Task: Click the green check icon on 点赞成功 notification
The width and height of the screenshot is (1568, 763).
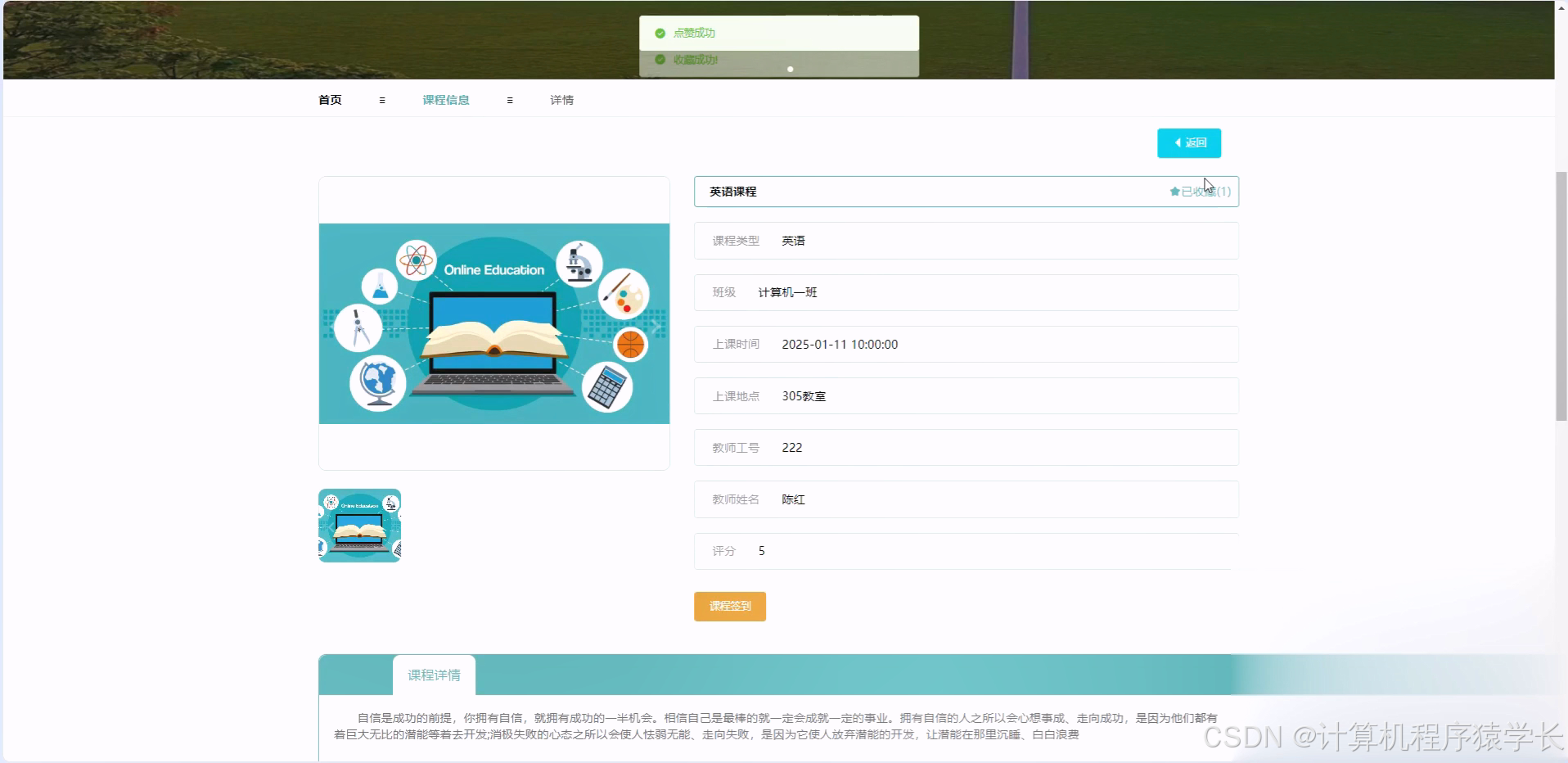Action: coord(660,33)
